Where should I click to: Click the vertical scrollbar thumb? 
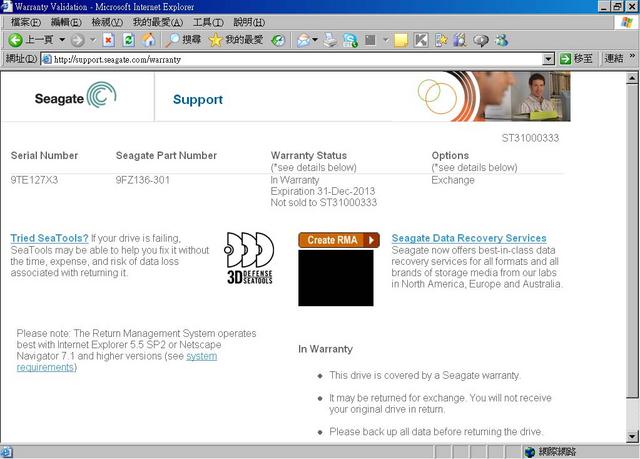click(632, 240)
